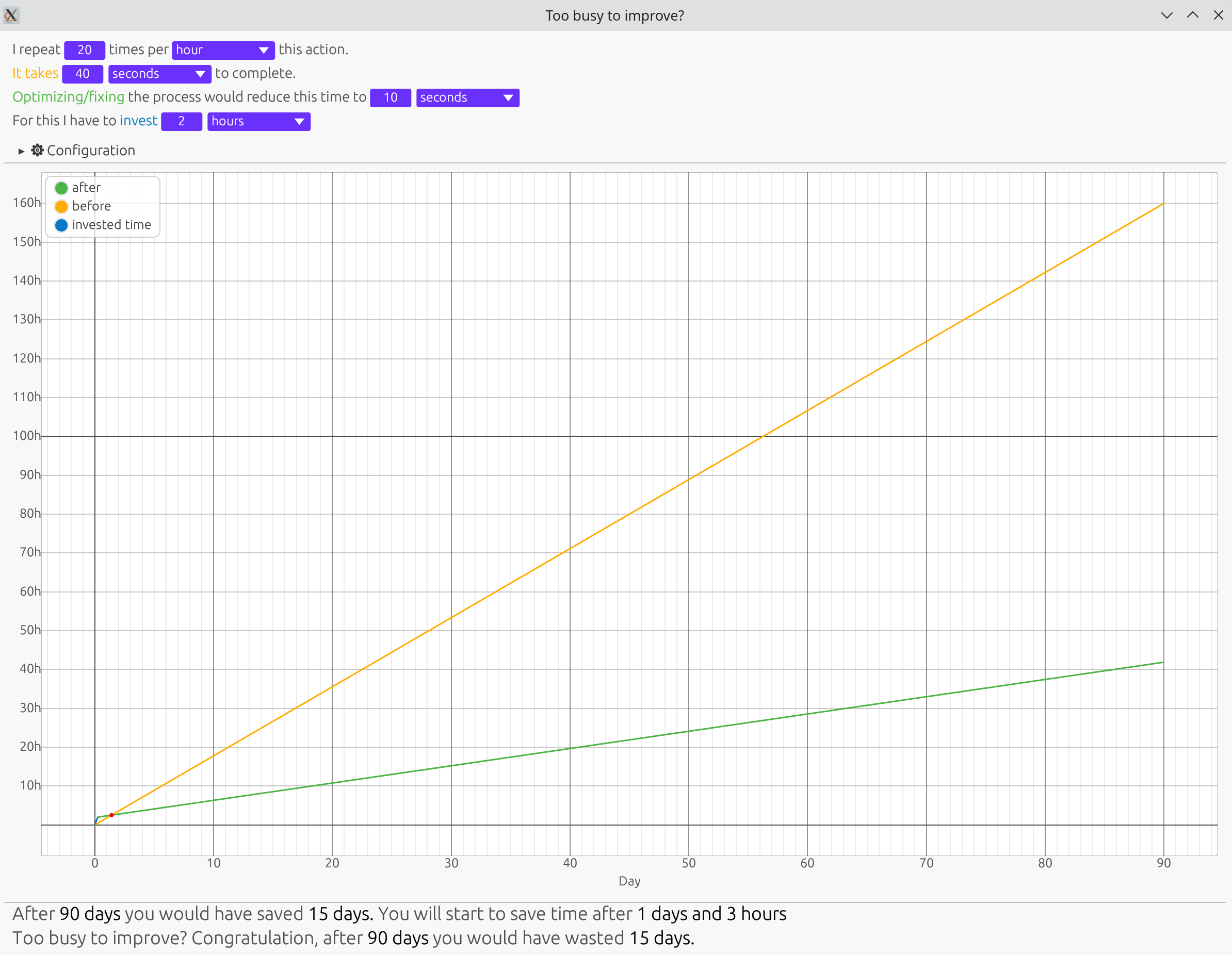The height and width of the screenshot is (955, 1232).
Task: Click the repeat count field showing 20
Action: [x=85, y=50]
